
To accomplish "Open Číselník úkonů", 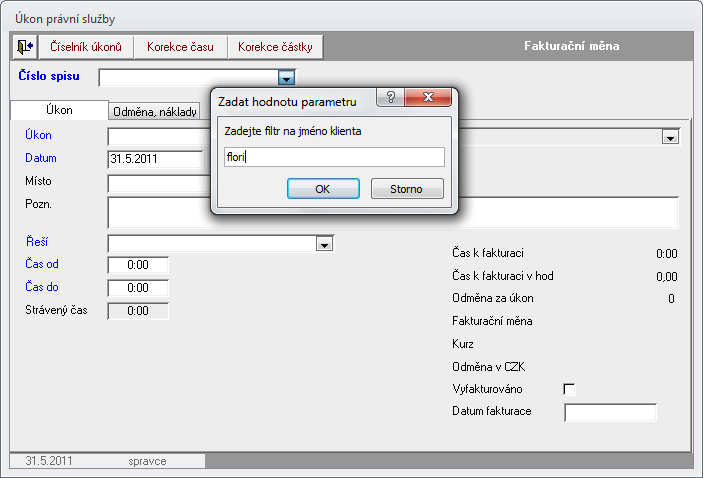I will tap(86, 47).
